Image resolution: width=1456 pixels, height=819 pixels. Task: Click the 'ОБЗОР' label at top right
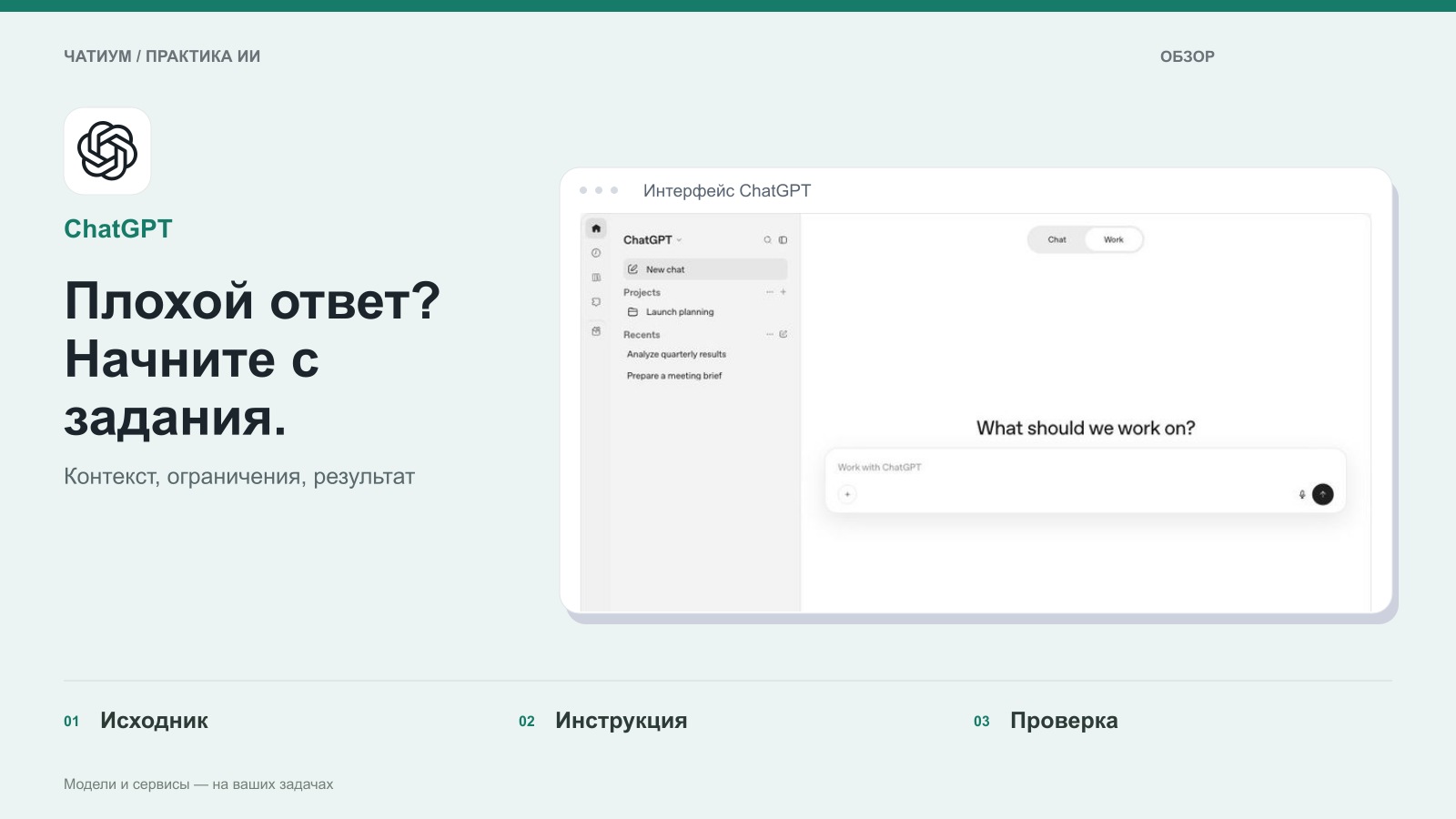tap(1188, 56)
